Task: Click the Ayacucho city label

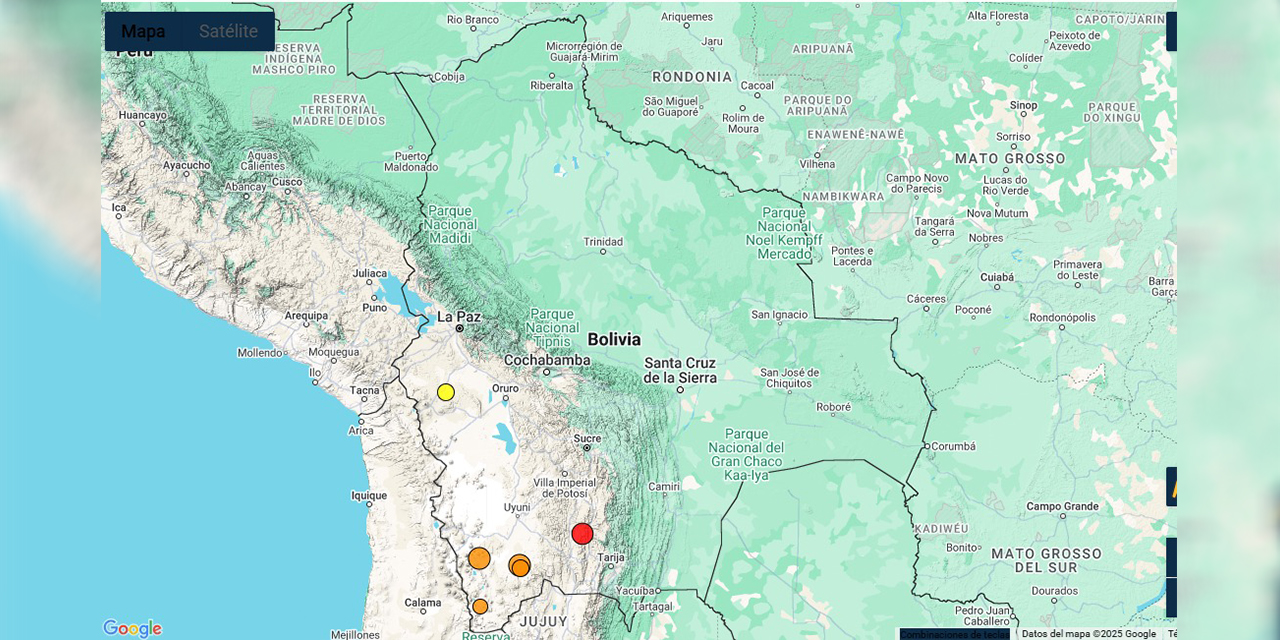Action: 188,165
